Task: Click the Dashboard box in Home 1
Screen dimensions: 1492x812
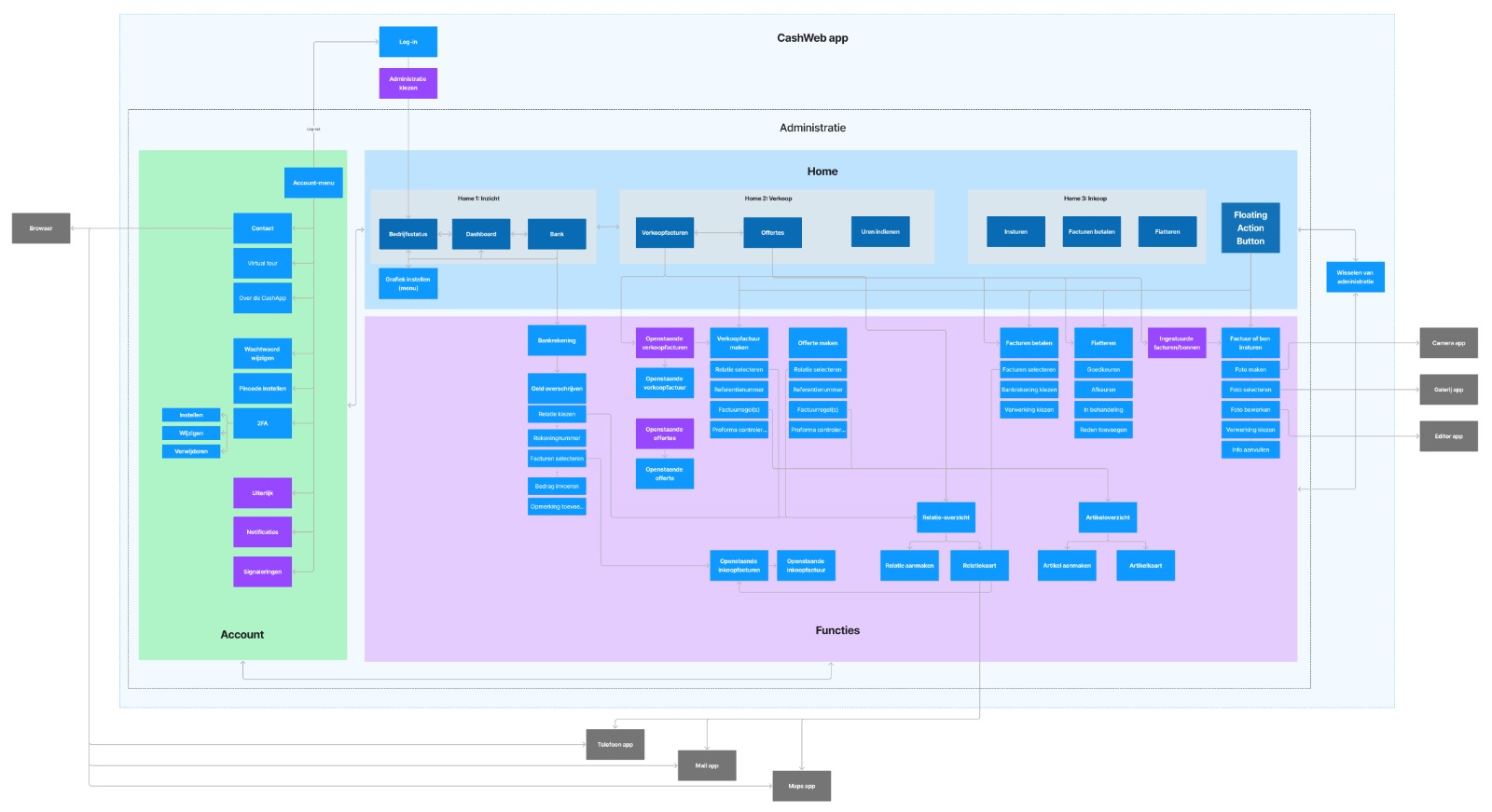Action: click(481, 234)
